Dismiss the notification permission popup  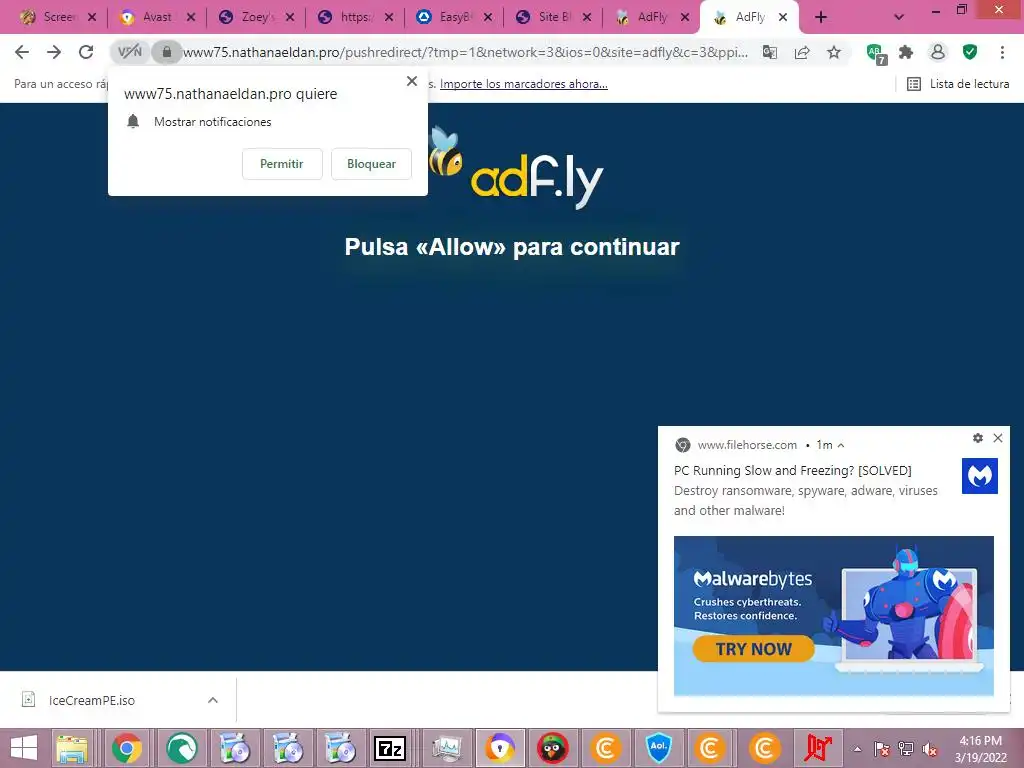[x=411, y=81]
